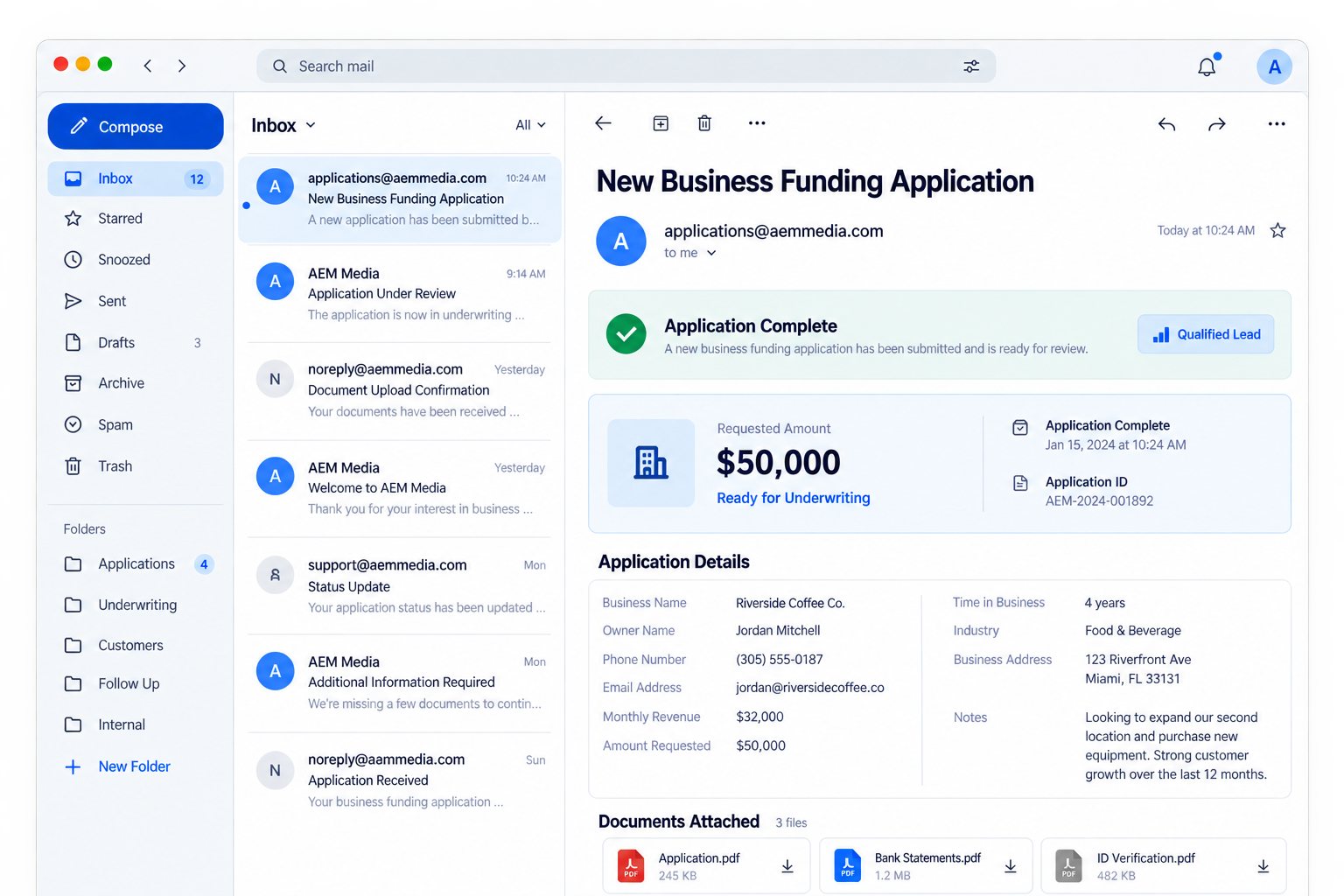
Task: Open the account avatar in top bar
Action: point(1274,67)
